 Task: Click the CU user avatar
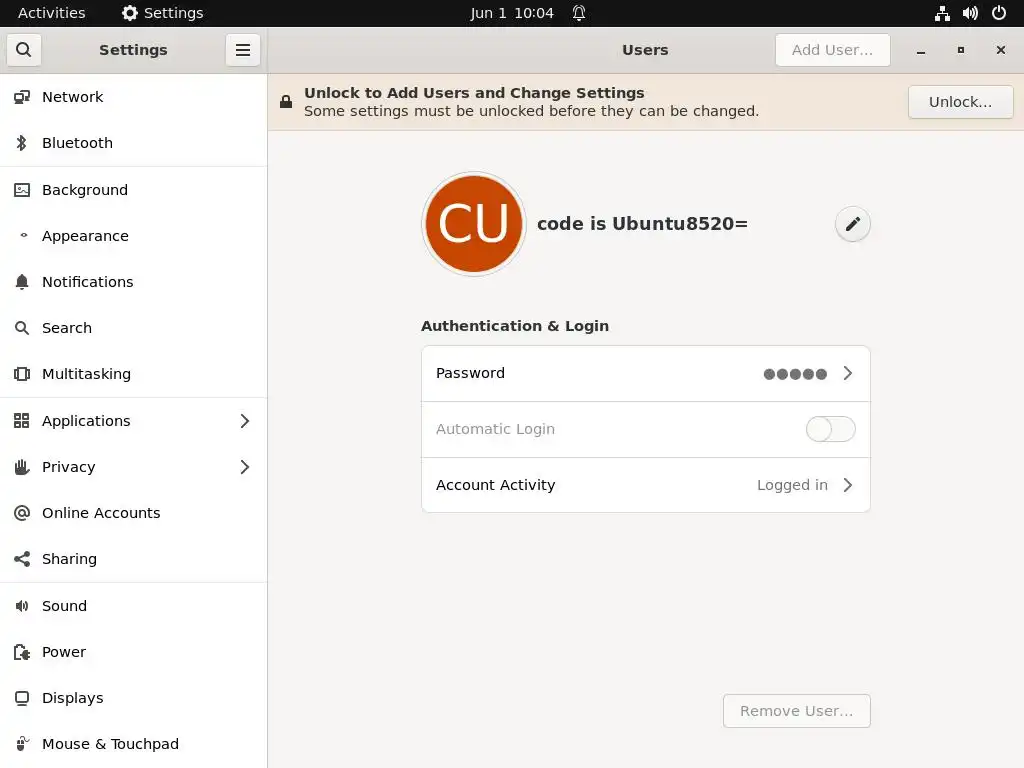point(473,224)
